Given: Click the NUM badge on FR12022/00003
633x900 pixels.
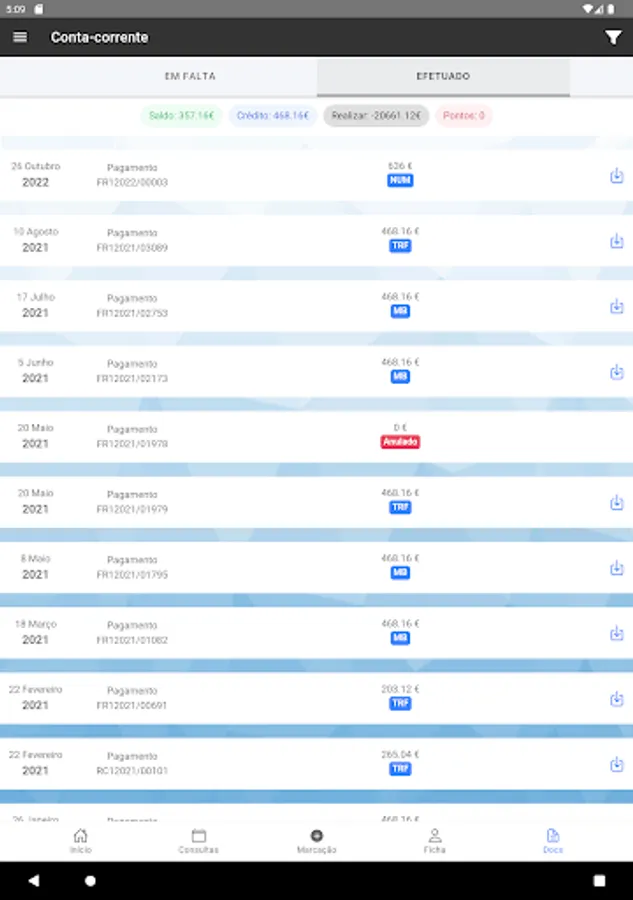Looking at the screenshot, I should [400, 181].
